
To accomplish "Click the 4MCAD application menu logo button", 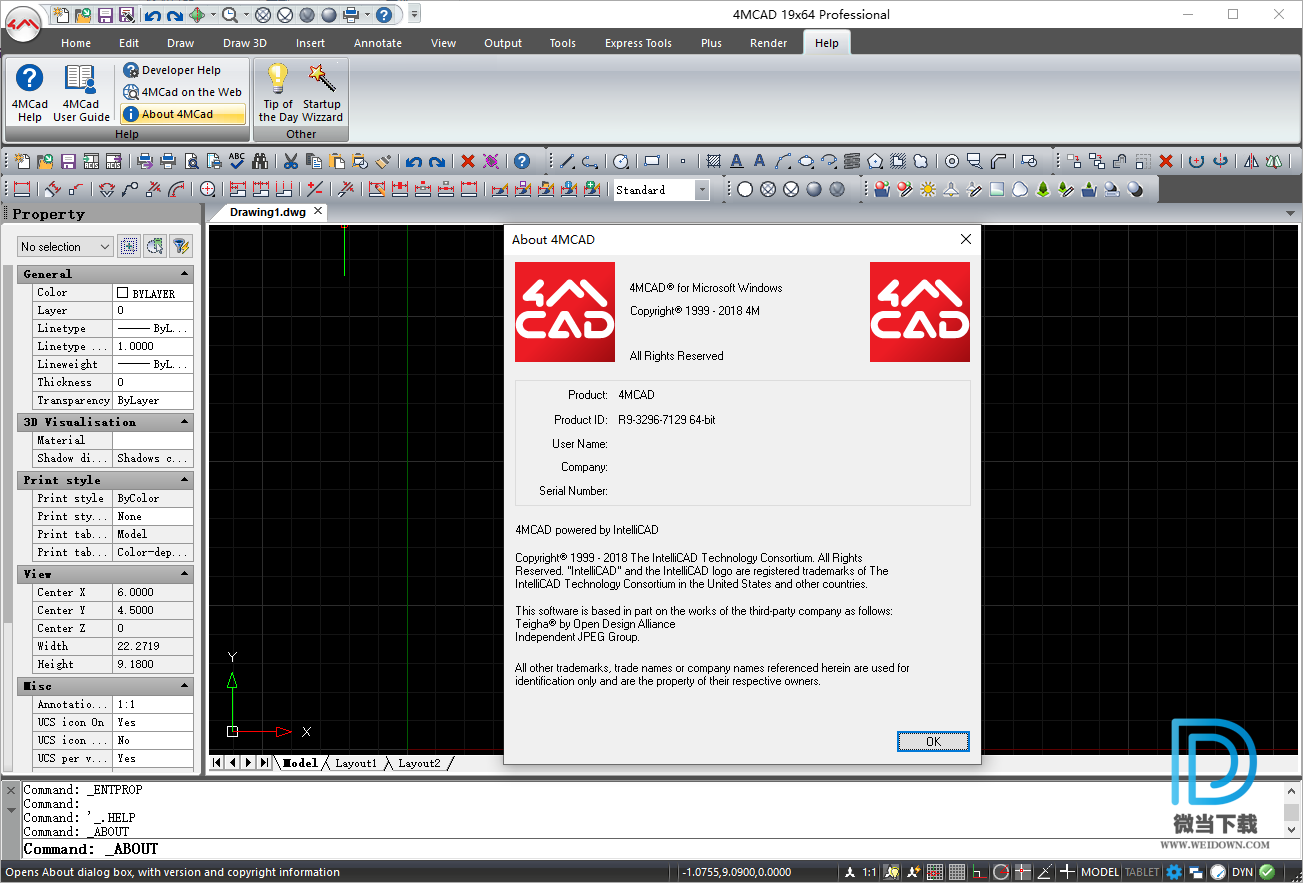I will 23,22.
